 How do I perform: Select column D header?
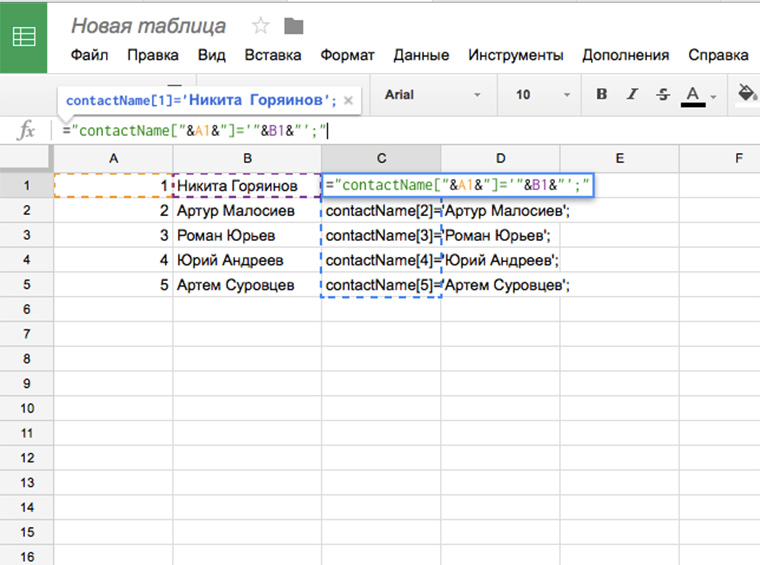pos(500,158)
